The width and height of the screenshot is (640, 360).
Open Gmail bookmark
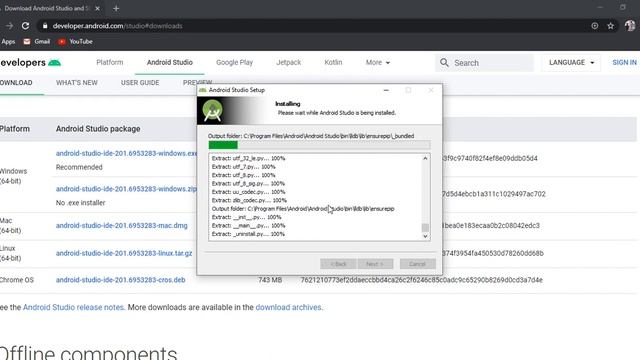[x=37, y=42]
